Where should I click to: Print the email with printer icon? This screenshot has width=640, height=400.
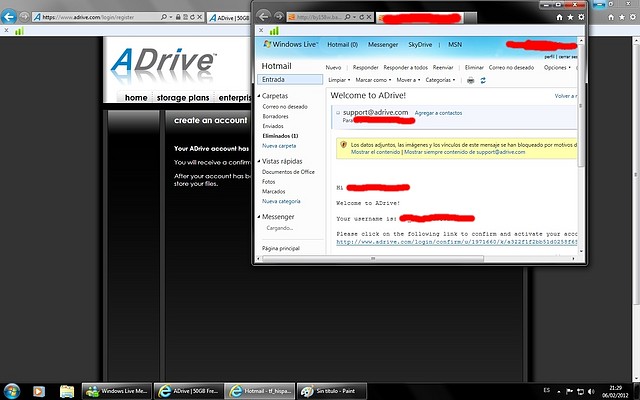471,80
